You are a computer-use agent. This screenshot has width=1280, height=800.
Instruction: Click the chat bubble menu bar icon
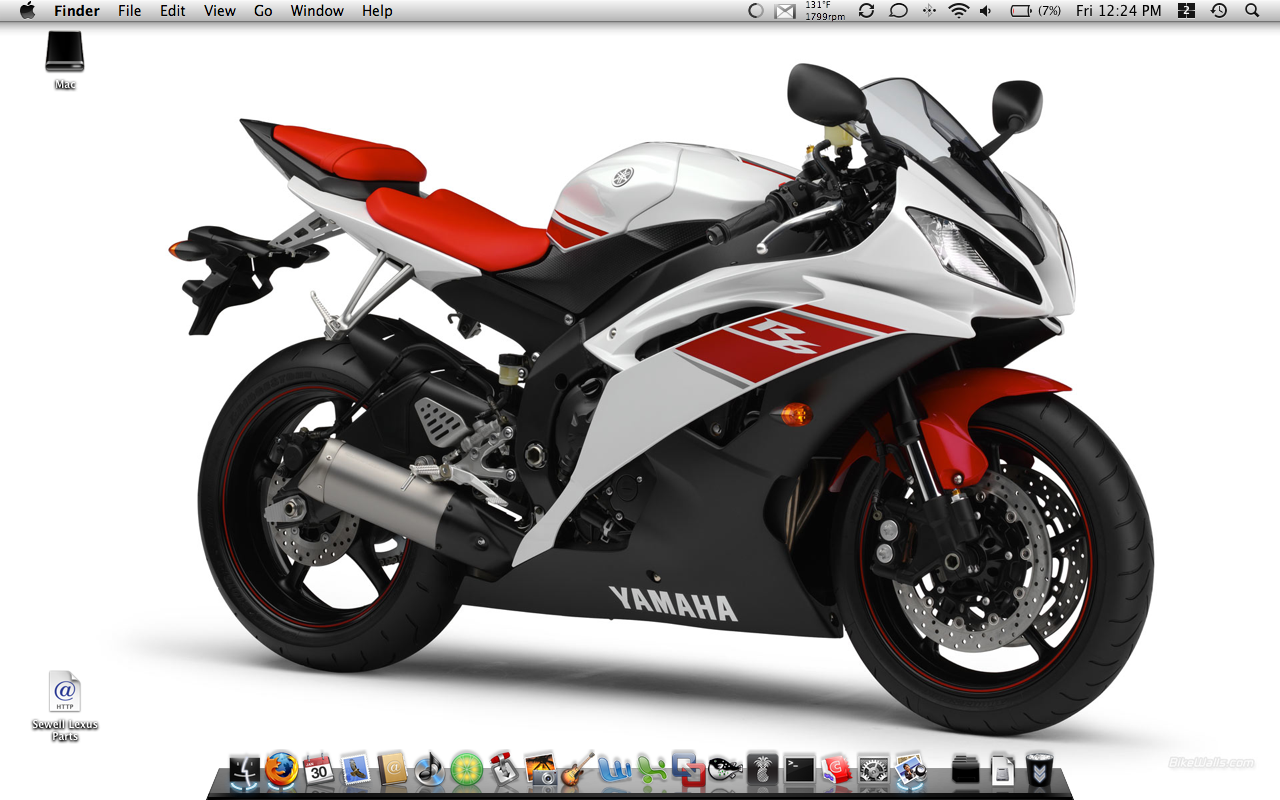coord(899,11)
